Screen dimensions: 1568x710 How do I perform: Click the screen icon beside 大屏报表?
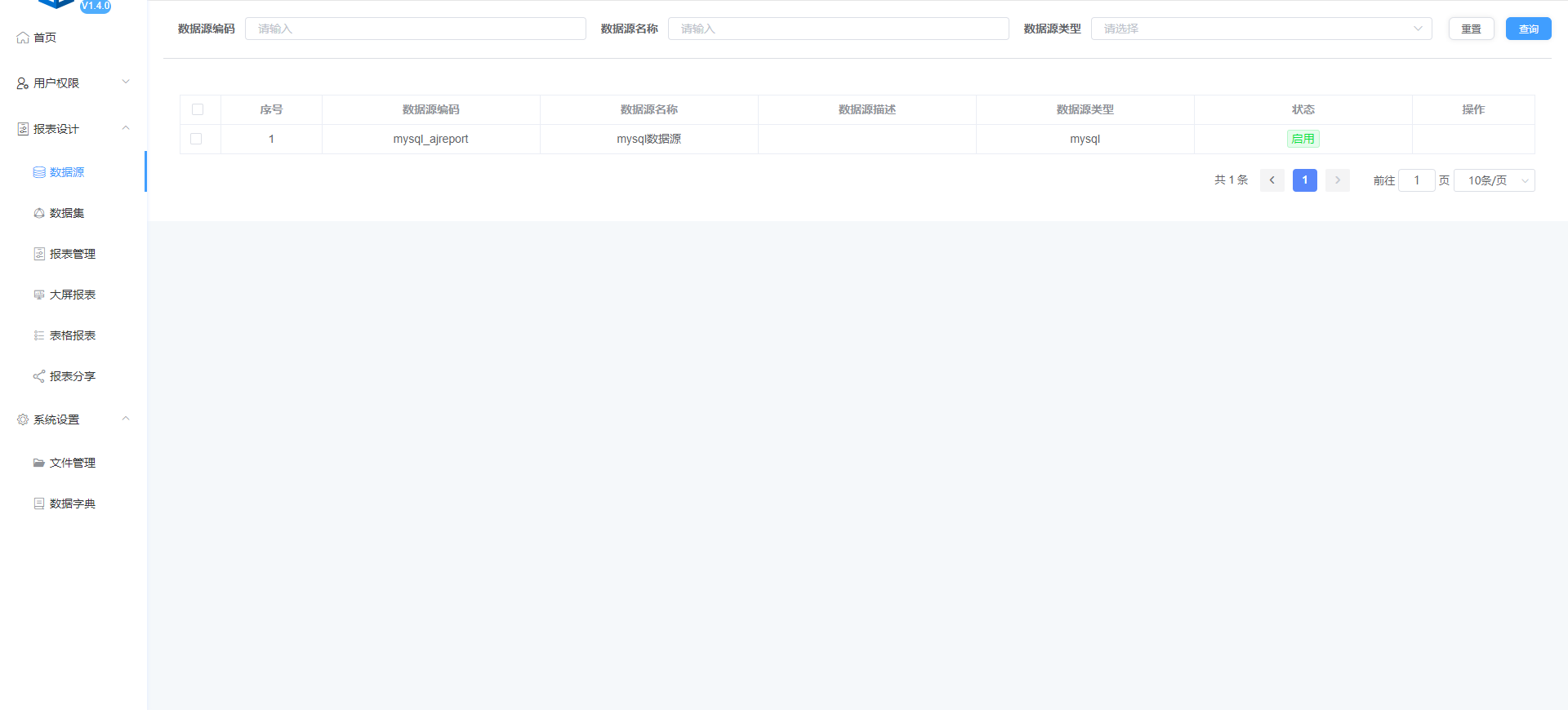[39, 295]
